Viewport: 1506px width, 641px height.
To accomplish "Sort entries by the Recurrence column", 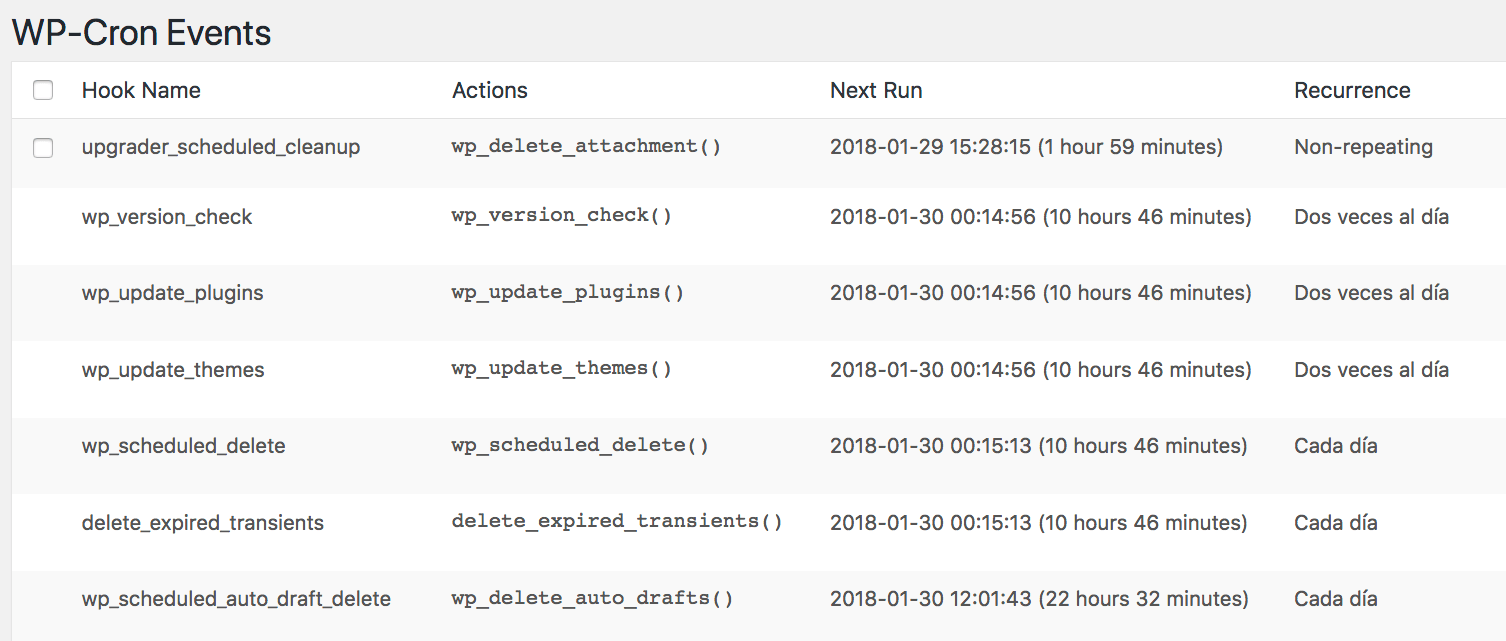I will [x=1352, y=90].
